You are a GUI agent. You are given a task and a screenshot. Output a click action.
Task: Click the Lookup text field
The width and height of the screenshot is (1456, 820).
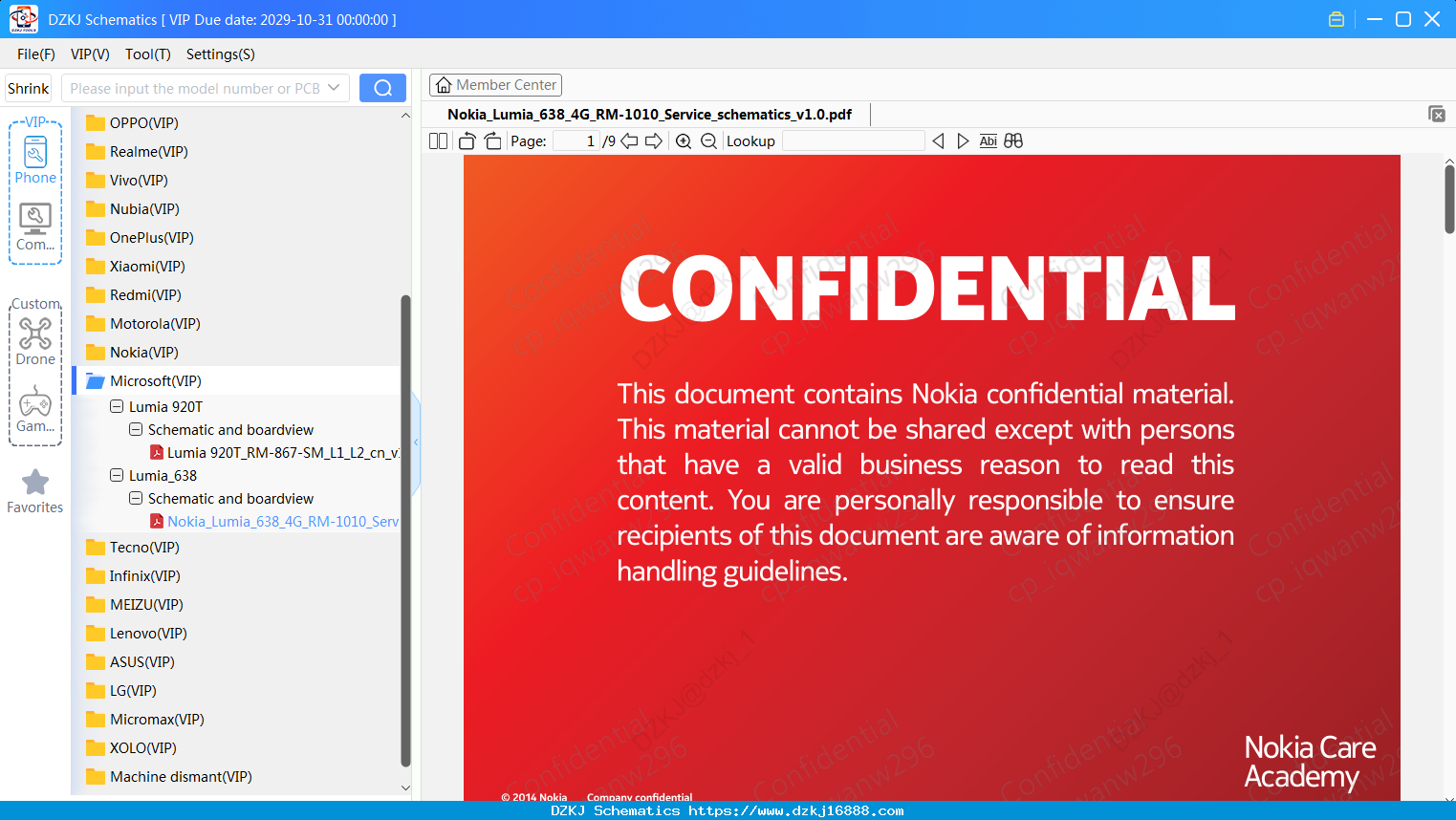point(853,141)
